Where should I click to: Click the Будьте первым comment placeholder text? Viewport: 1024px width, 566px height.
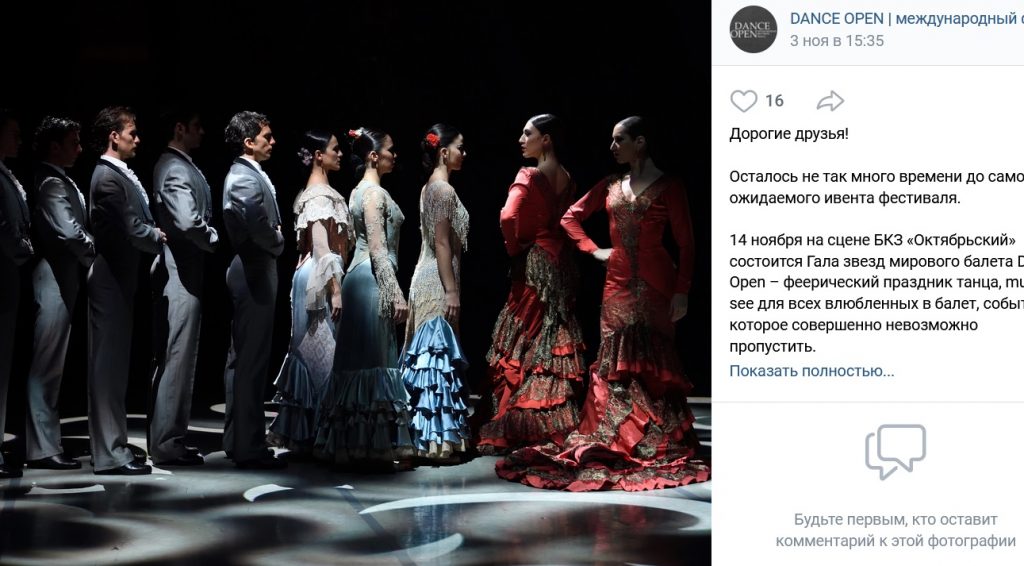pyautogui.click(x=895, y=530)
